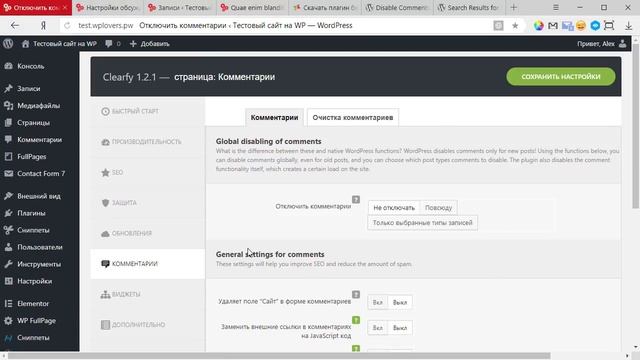Turn off 'Удаляет поле Сайт' with Выкл
The height and width of the screenshot is (360, 640).
click(x=400, y=302)
